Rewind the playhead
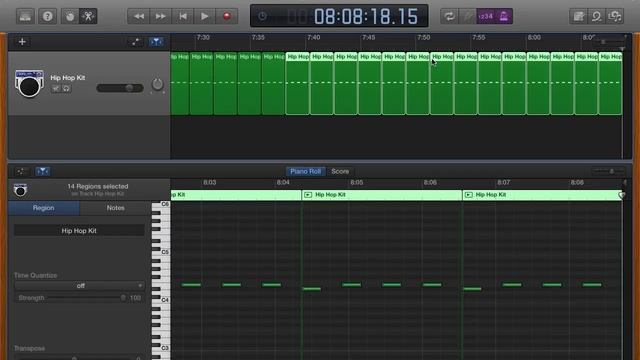640x360 pixels. (x=138, y=16)
